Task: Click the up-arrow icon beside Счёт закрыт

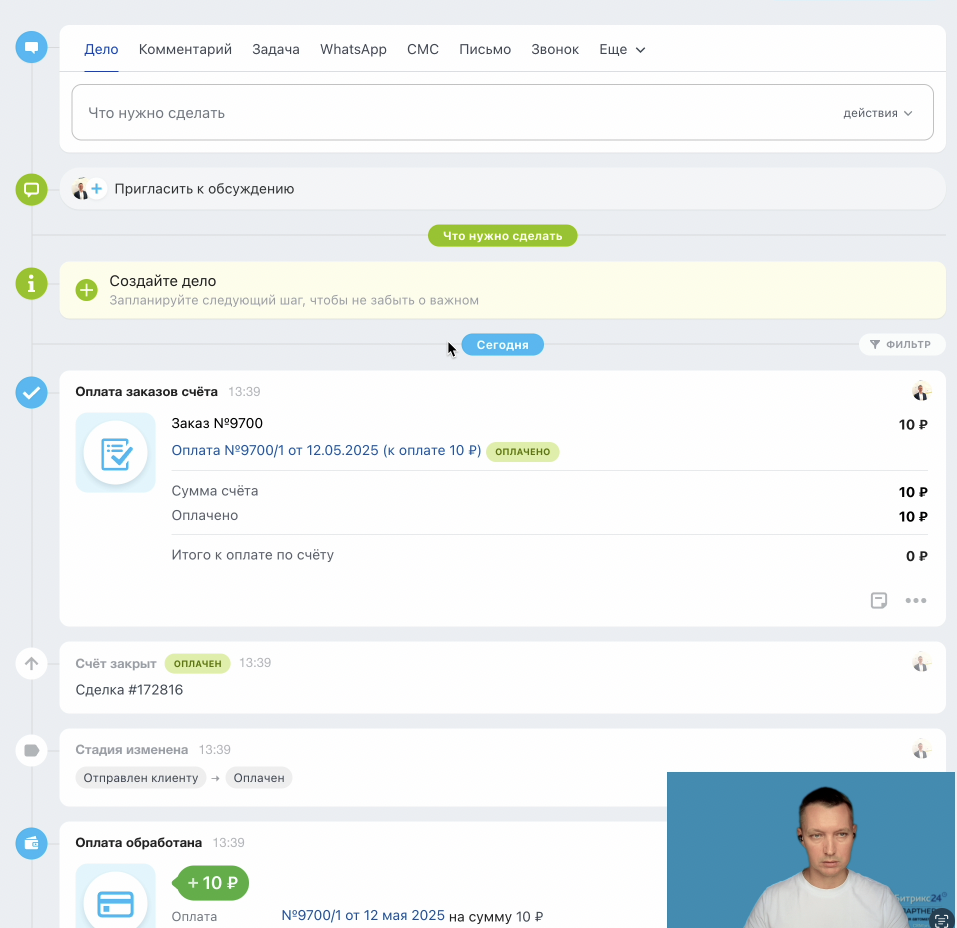Action: [31, 664]
